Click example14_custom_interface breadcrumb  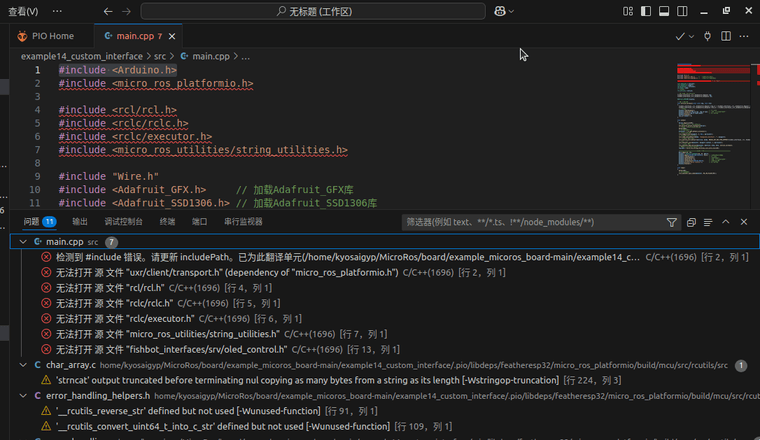(x=81, y=56)
